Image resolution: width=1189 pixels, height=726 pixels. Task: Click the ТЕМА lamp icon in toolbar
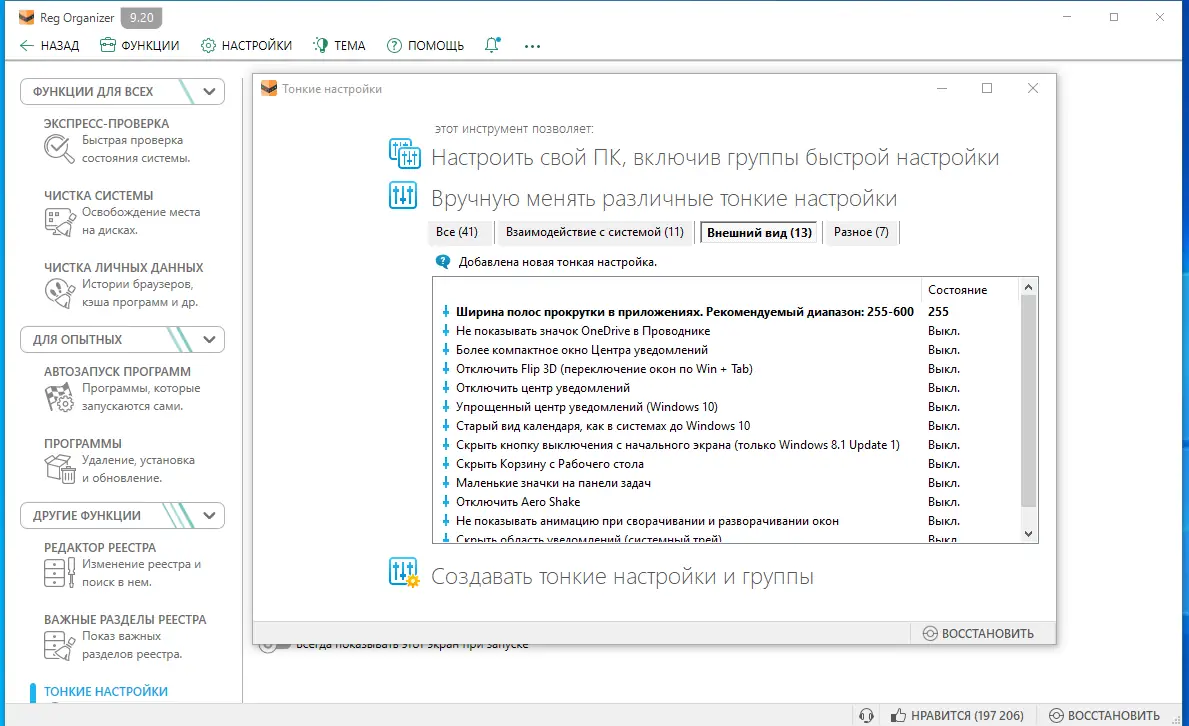click(321, 45)
